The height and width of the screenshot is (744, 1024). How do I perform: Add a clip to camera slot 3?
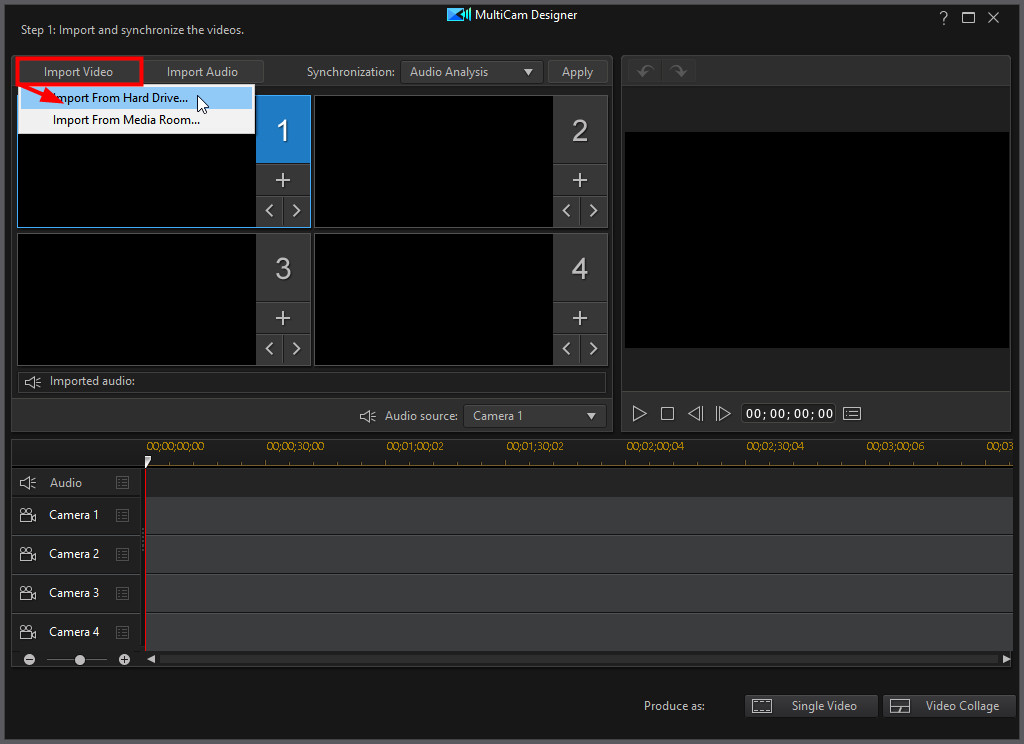coord(283,318)
